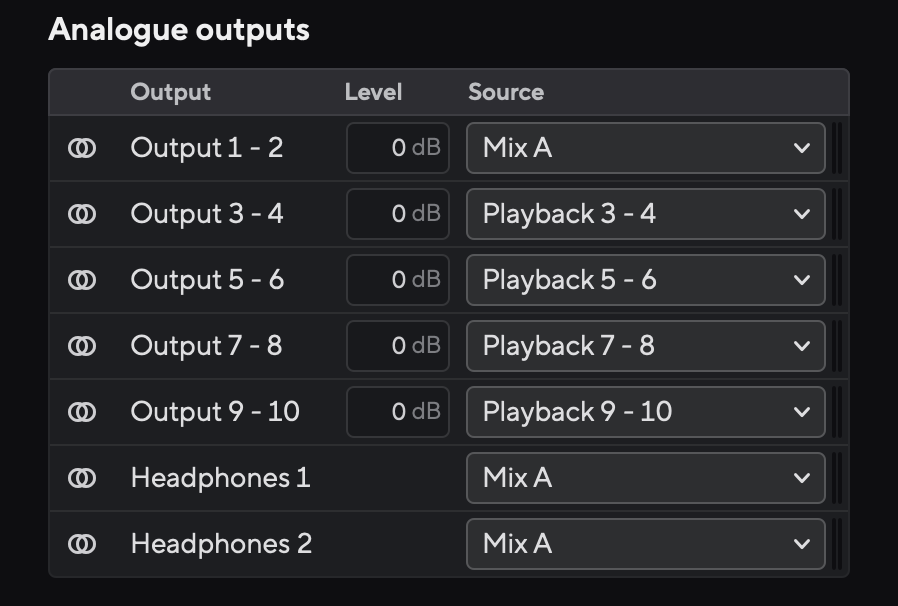Select the 0 dB level box for Output 3 - 4
The image size is (898, 606).
397,214
